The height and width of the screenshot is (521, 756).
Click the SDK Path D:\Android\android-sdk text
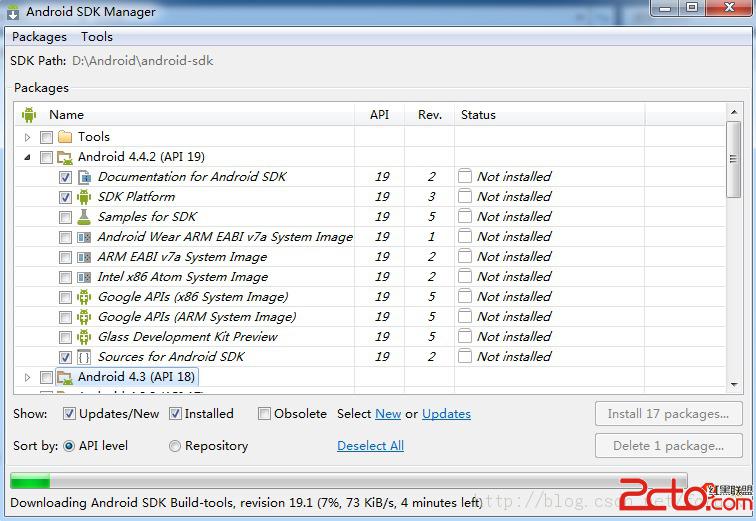click(143, 61)
